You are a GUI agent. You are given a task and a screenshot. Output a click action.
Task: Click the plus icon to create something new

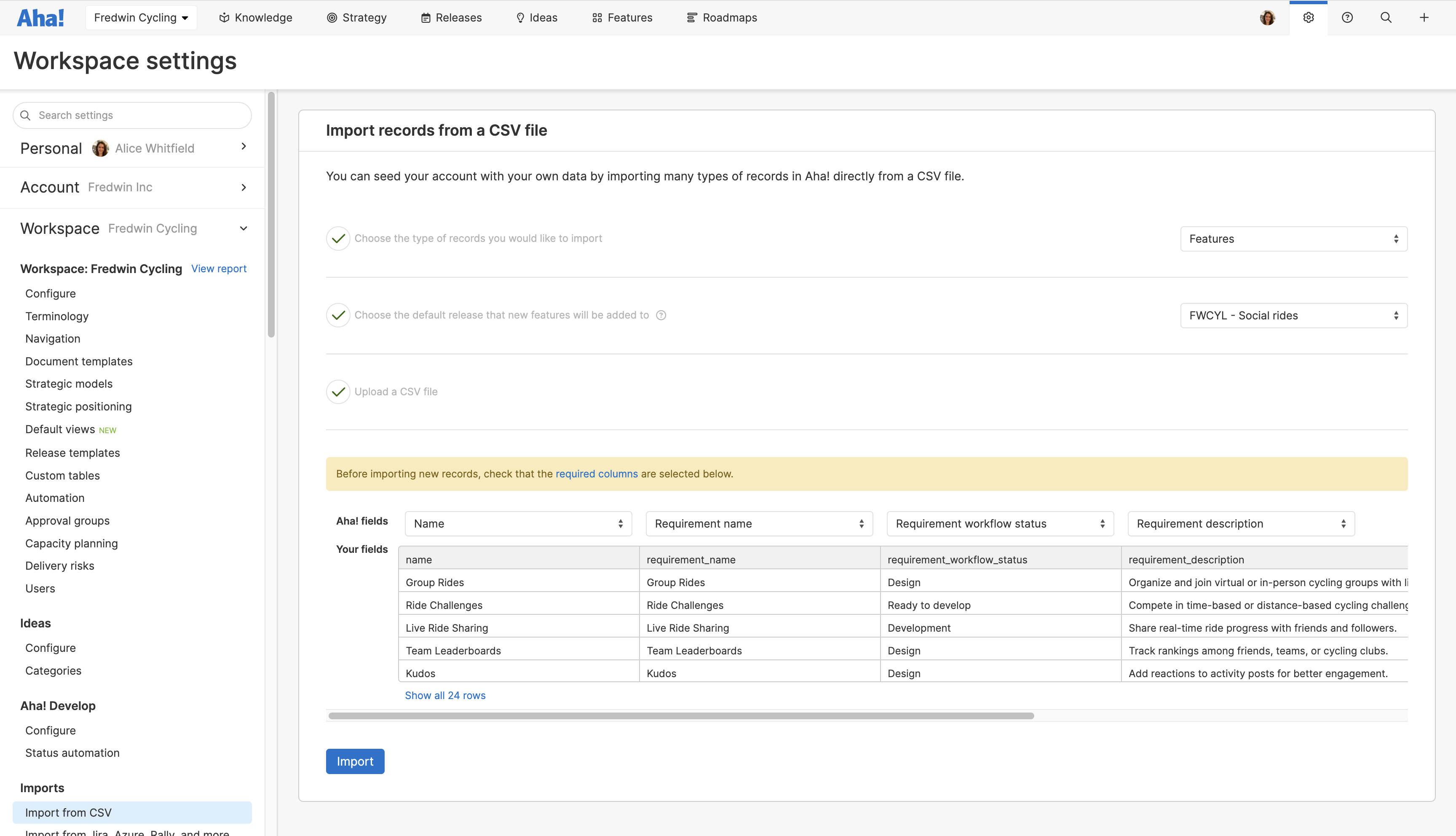tap(1425, 17)
